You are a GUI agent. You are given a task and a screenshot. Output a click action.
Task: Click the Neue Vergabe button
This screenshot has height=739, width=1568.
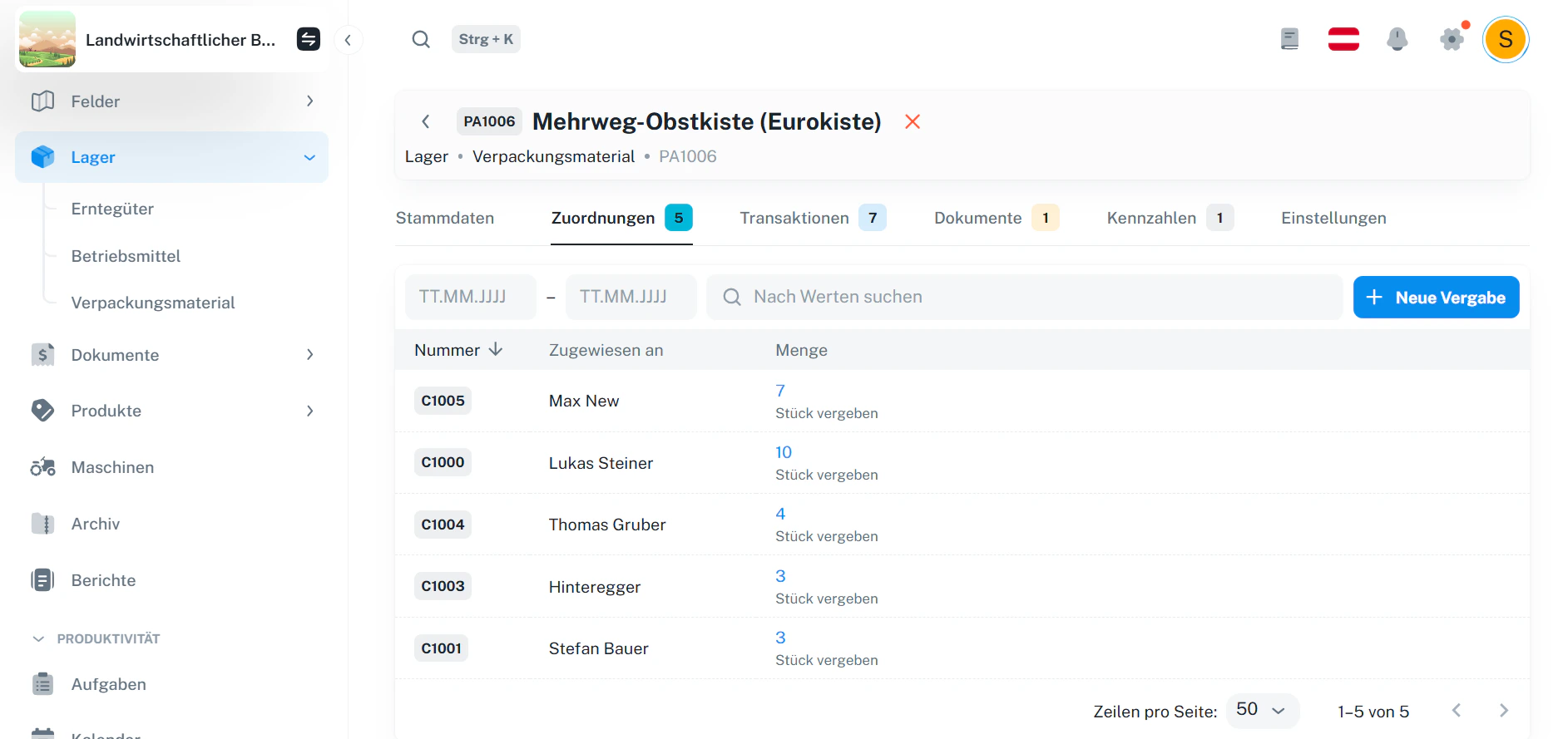[x=1436, y=297]
